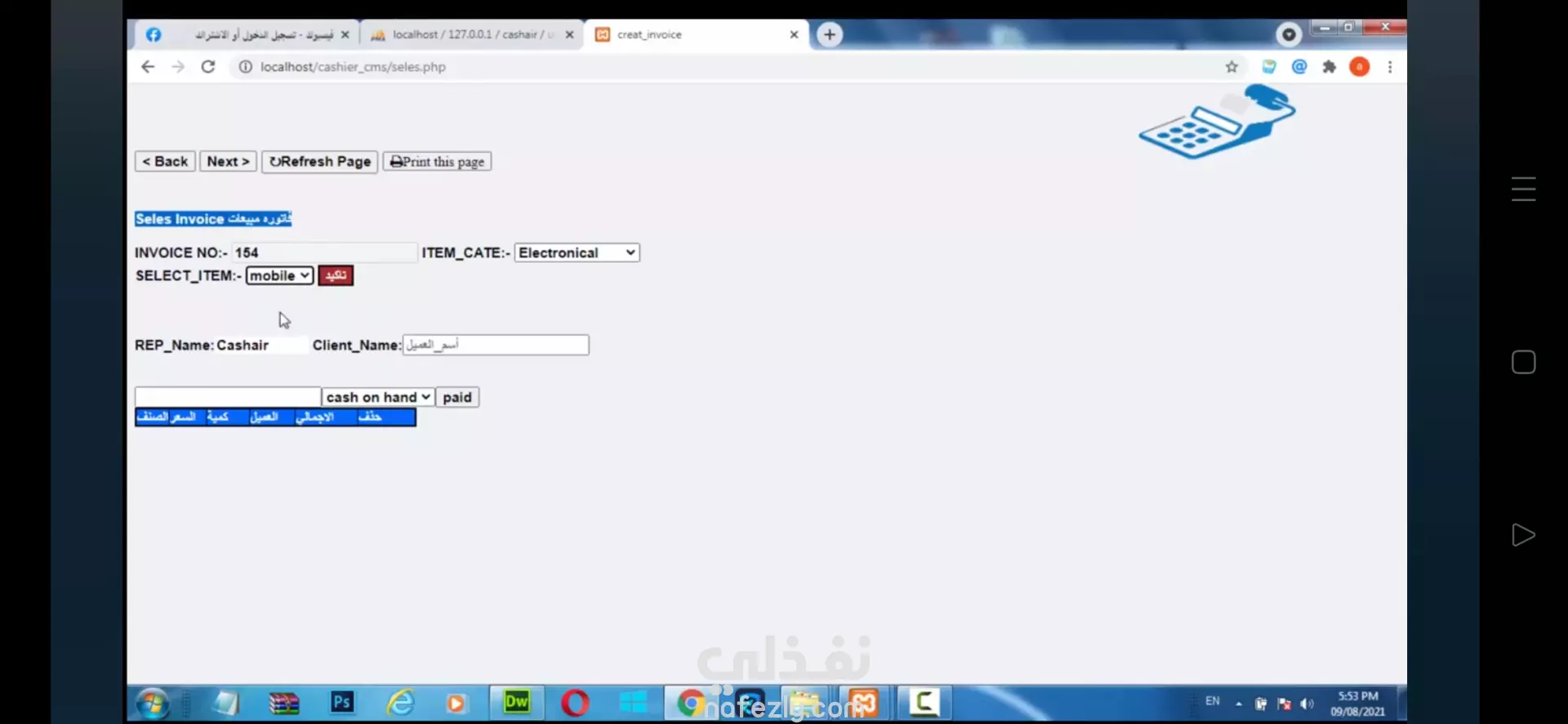1568x724 pixels.
Task: Open Internet Explorer from the taskbar
Action: point(400,703)
